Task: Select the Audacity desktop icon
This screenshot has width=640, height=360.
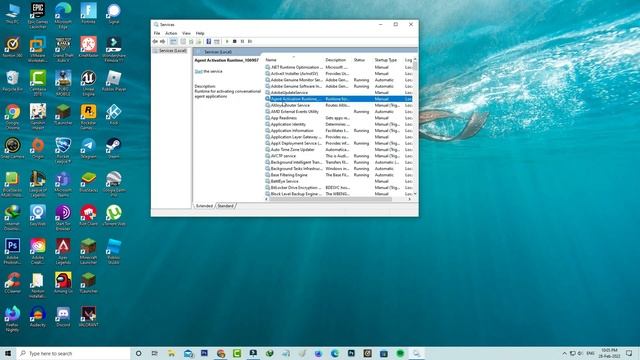Action: (38, 317)
